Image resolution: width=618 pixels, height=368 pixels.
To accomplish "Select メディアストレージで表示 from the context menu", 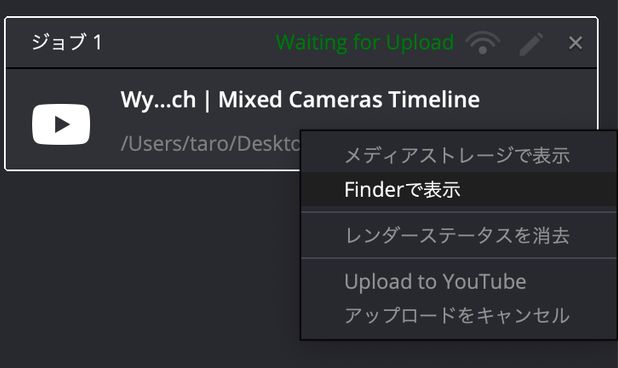I will tap(459, 155).
